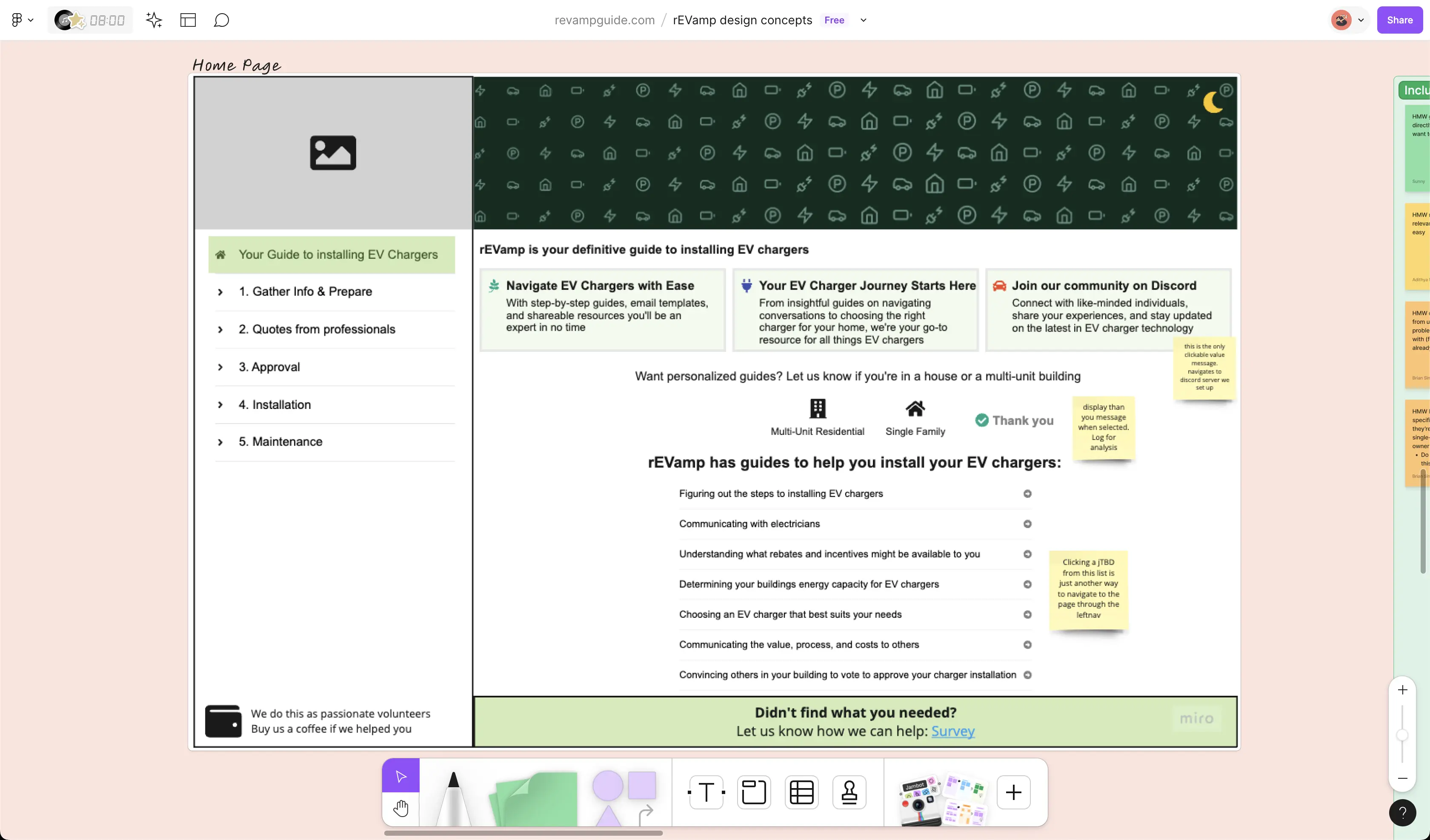The width and height of the screenshot is (1430, 840).
Task: Click the Share button
Action: (1399, 20)
